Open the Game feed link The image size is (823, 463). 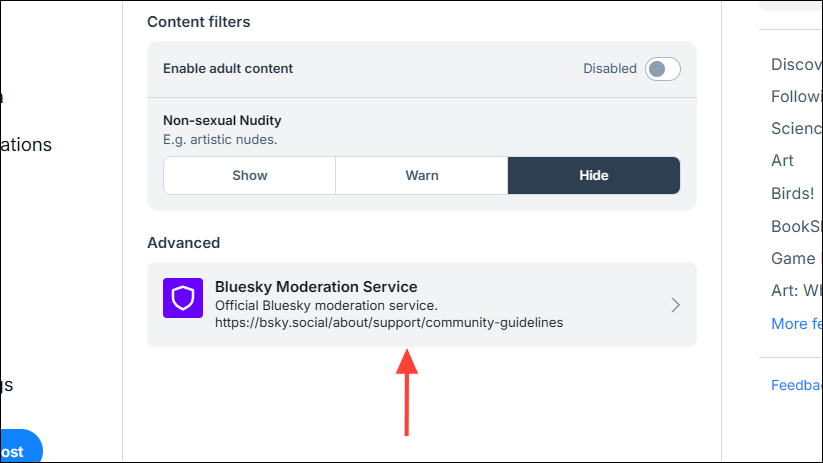pyautogui.click(x=793, y=258)
